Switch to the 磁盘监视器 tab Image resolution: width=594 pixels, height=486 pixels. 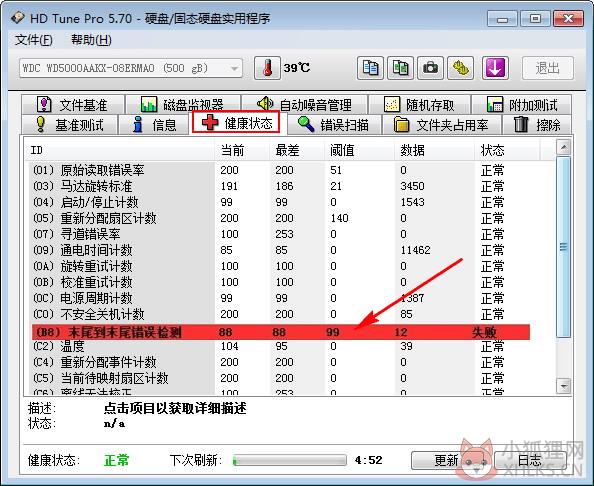(x=183, y=104)
